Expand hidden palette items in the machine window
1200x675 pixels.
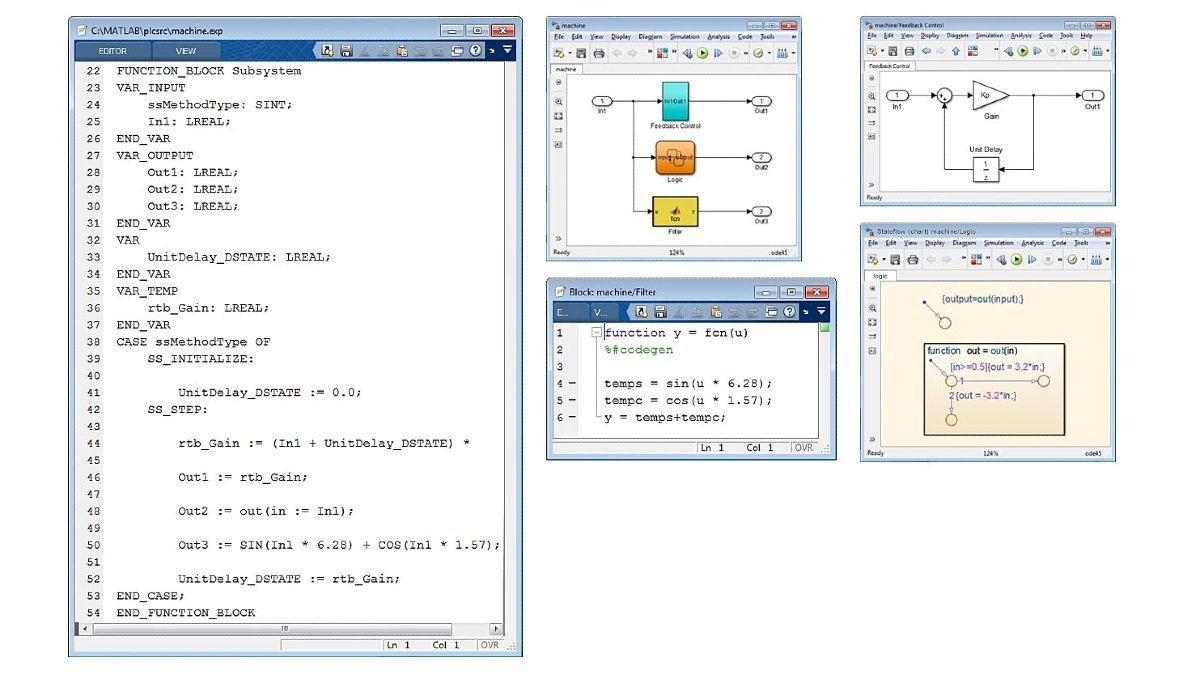click(558, 239)
